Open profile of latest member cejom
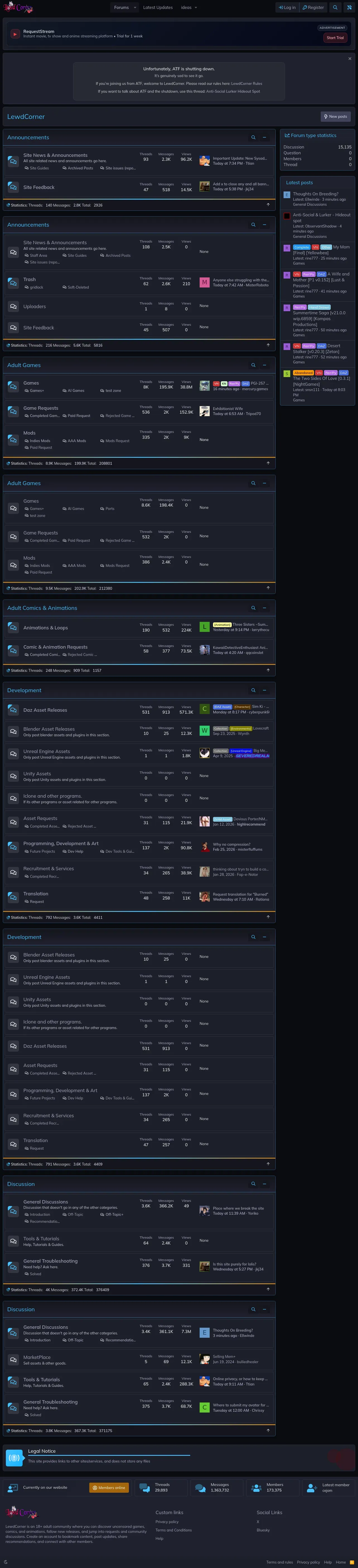358x1568 pixels. tap(327, 1490)
